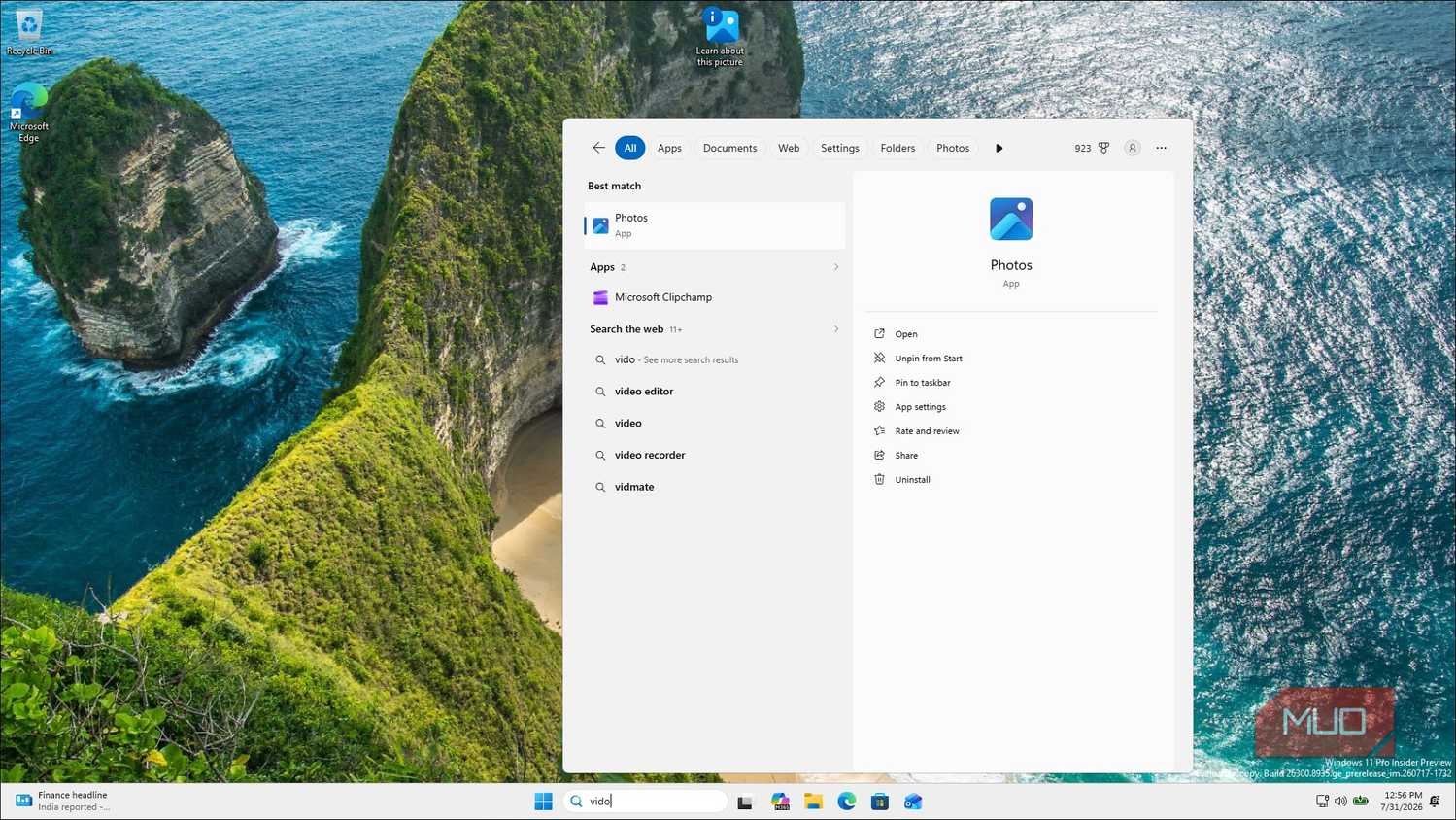Open three-dots options menu in search panel
The image size is (1456, 820).
[x=1161, y=148]
